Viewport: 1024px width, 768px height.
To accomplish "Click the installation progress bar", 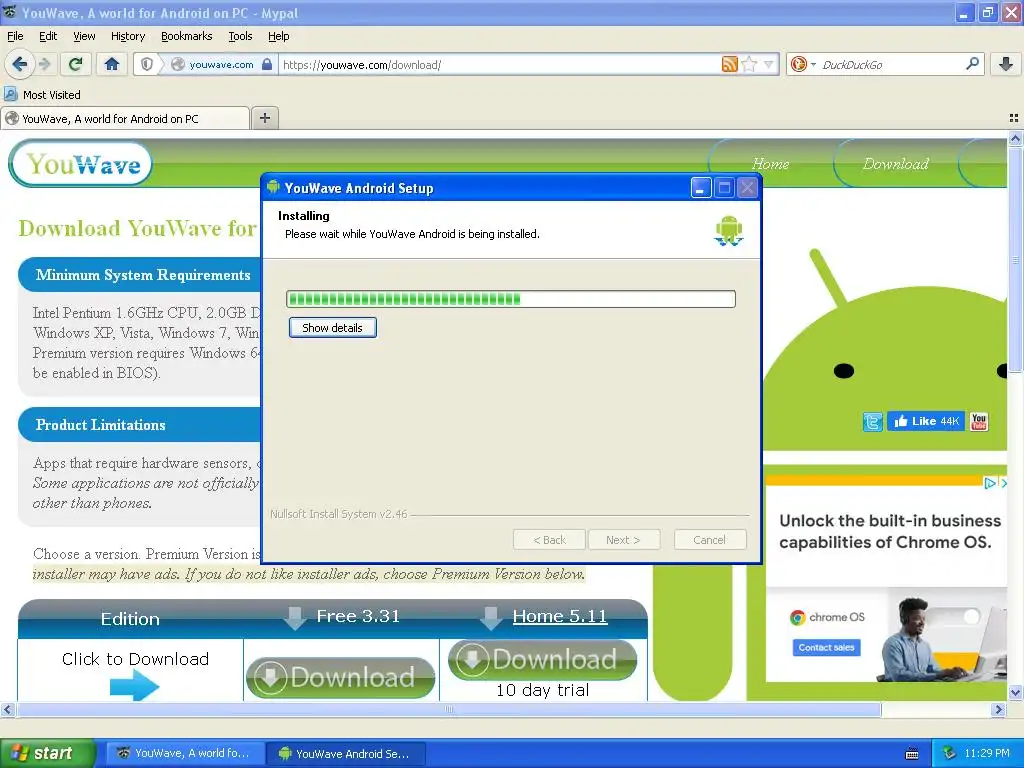I will pyautogui.click(x=511, y=299).
